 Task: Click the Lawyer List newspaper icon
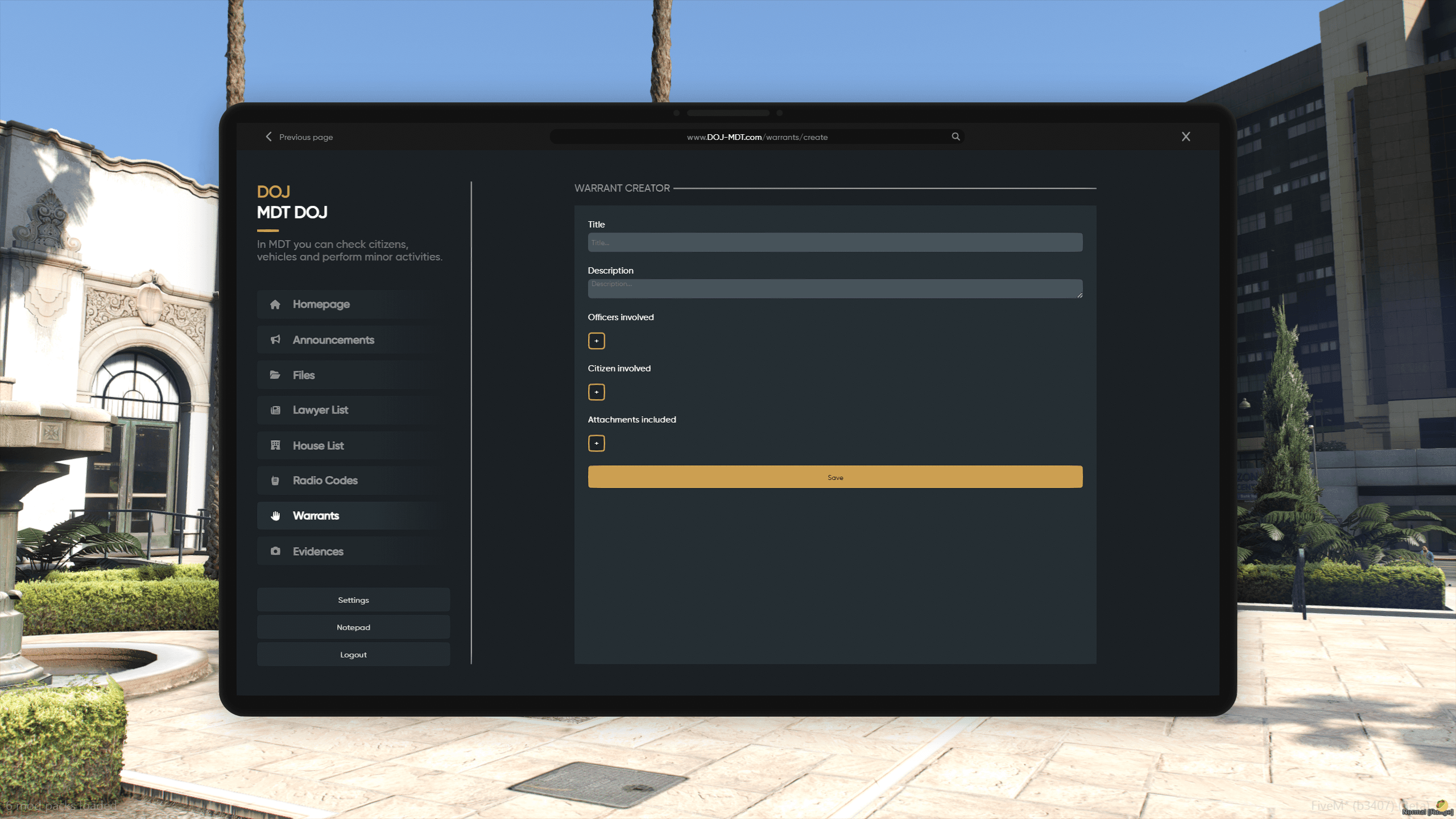pyautogui.click(x=275, y=410)
